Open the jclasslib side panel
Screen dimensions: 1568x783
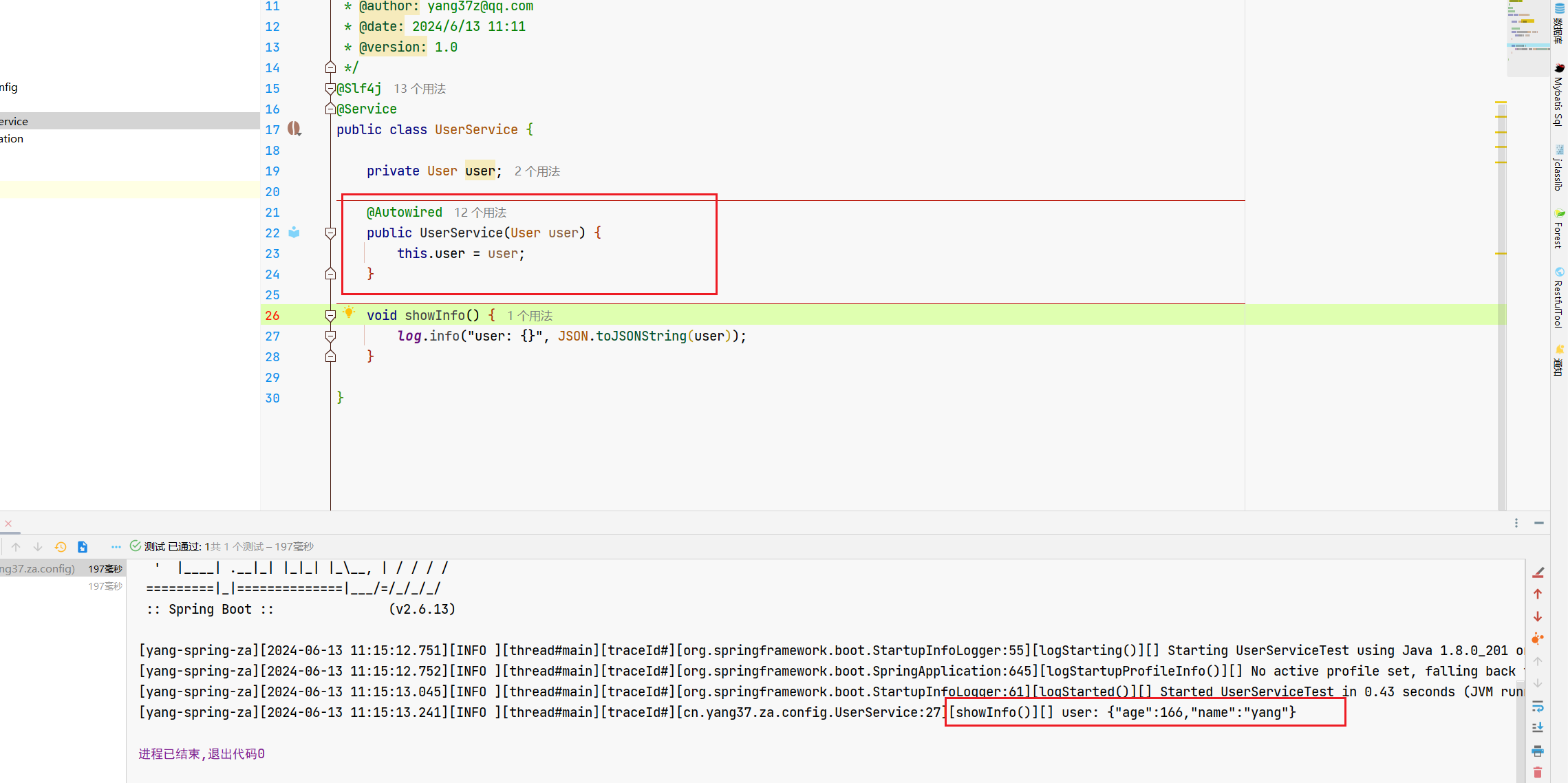pos(1559,167)
